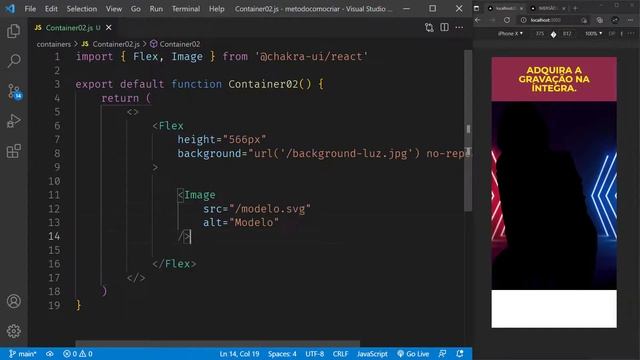
Task: Select language mode 'JavaScript'
Action: [372, 354]
